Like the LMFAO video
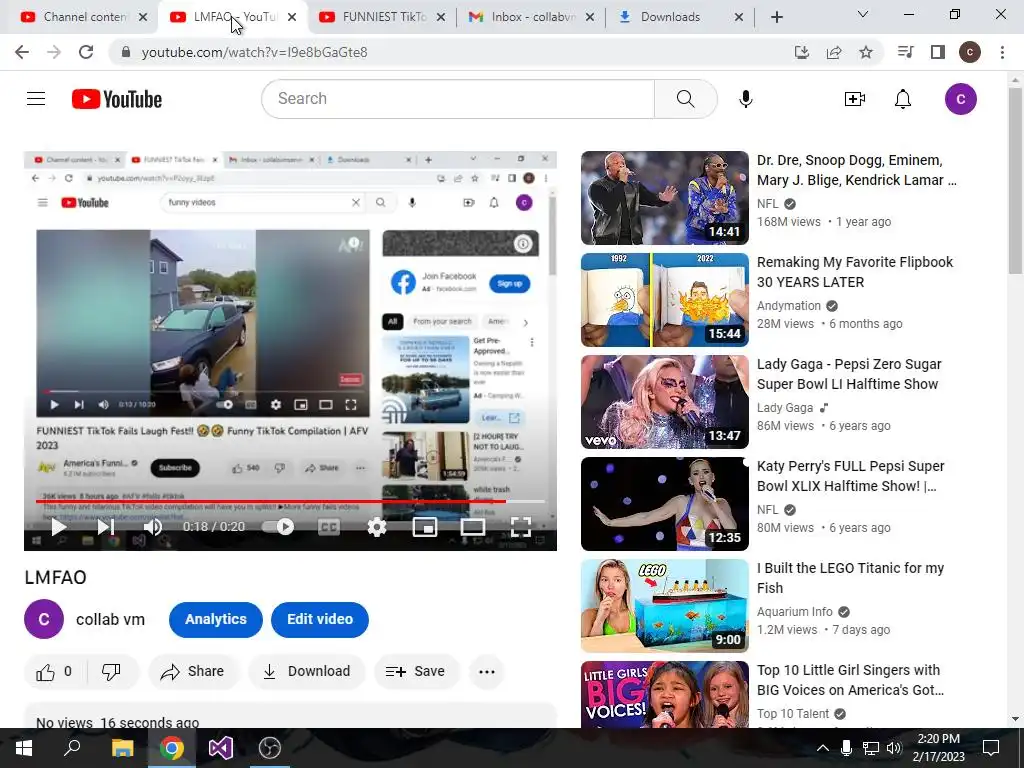1024x768 pixels. [x=54, y=671]
